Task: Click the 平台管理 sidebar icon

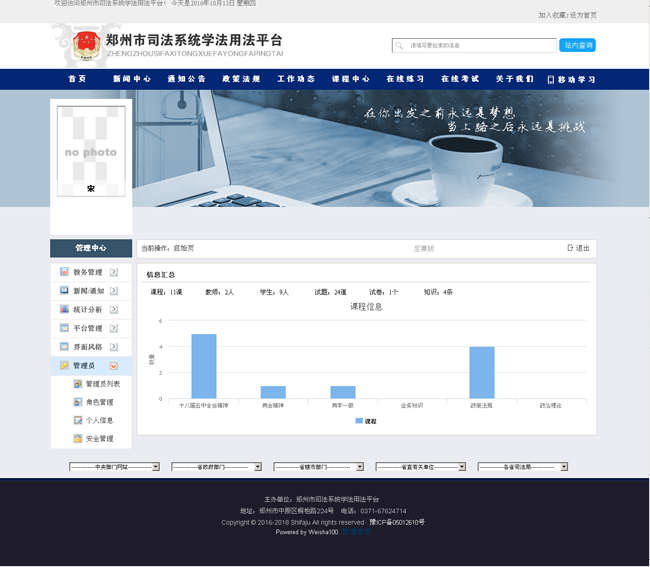Action: pyautogui.click(x=64, y=328)
